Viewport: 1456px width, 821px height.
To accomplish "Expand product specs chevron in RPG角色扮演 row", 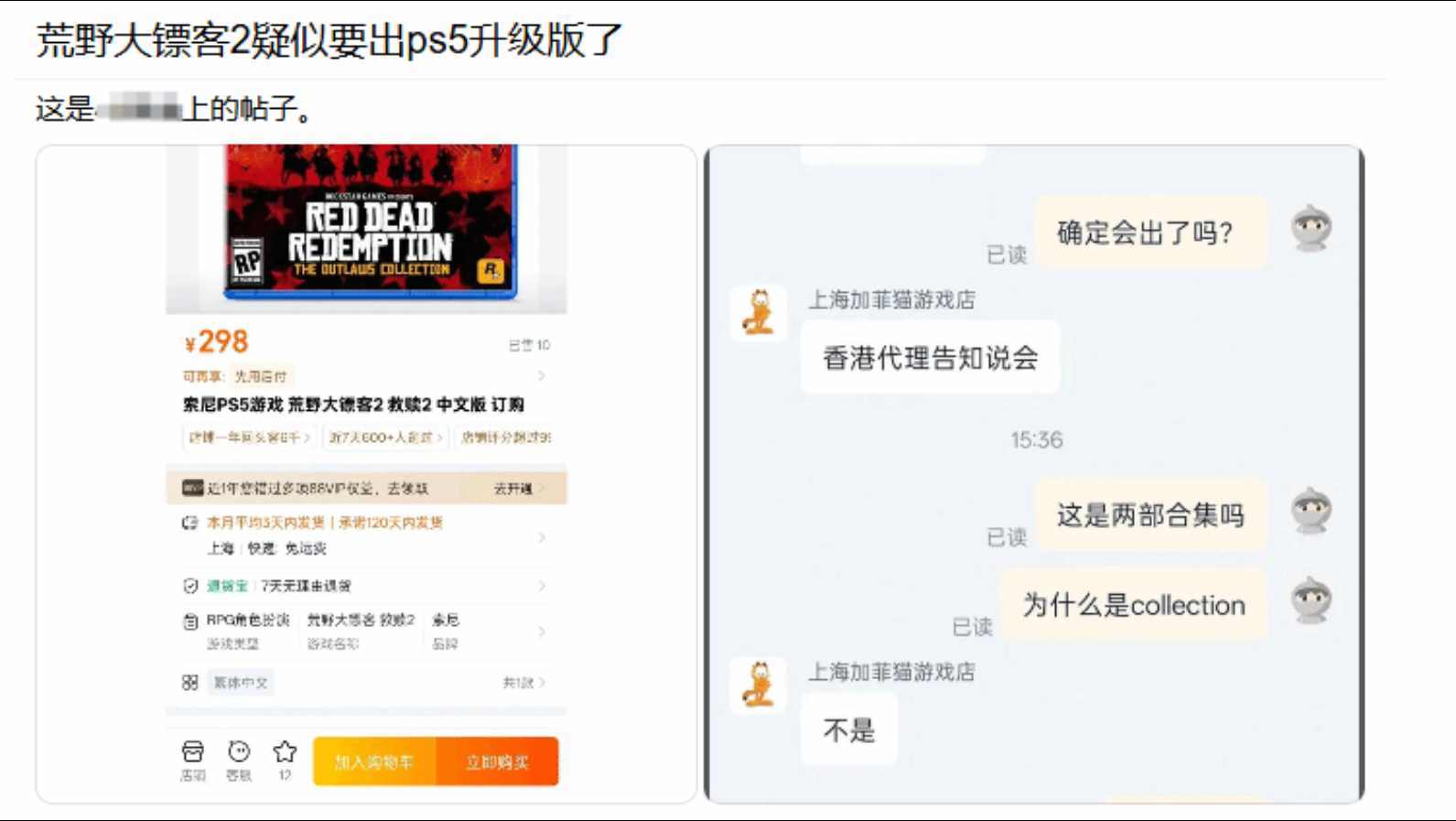I will (x=542, y=632).
